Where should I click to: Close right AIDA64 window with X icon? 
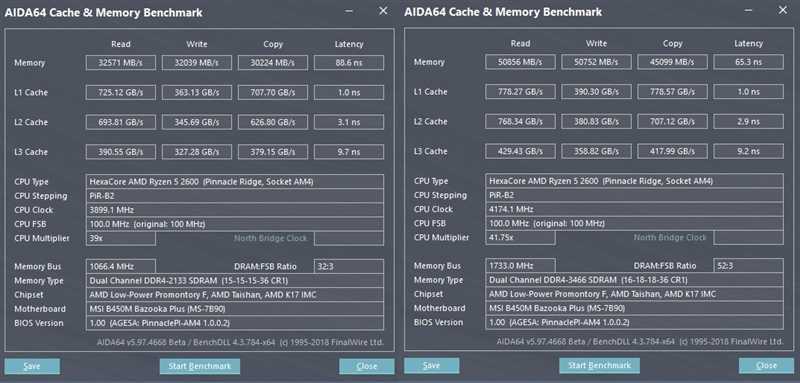click(x=783, y=10)
